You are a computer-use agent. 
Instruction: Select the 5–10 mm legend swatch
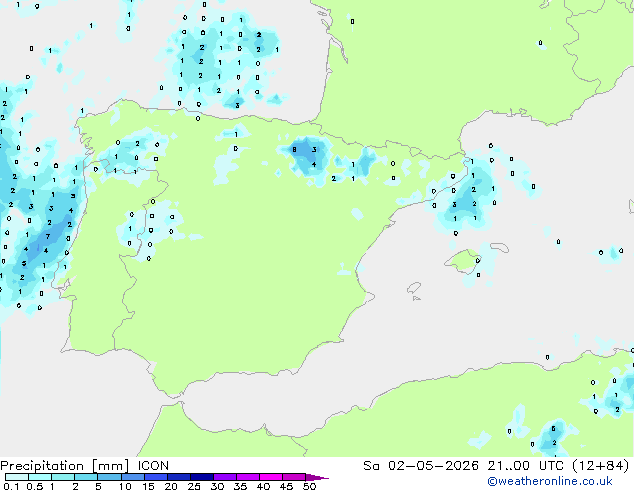point(109,477)
